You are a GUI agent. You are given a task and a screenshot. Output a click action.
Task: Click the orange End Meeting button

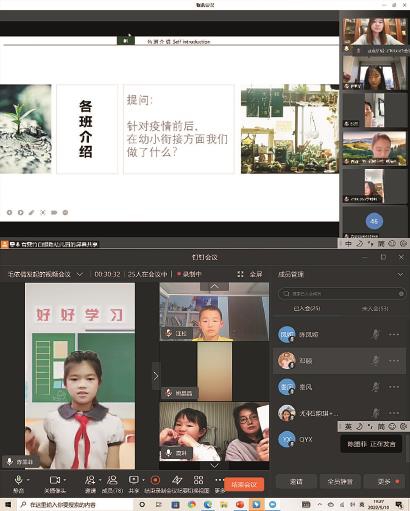point(244,484)
